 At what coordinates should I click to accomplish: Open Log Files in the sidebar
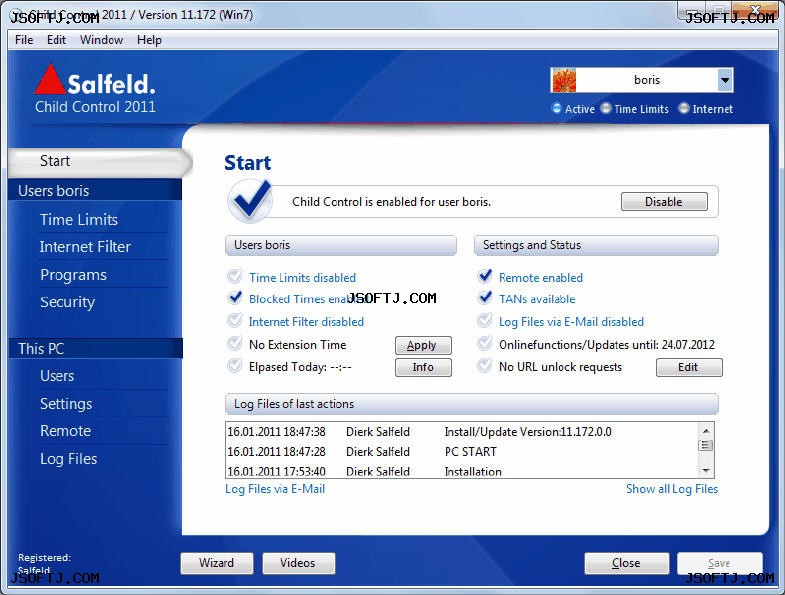pyautogui.click(x=69, y=459)
